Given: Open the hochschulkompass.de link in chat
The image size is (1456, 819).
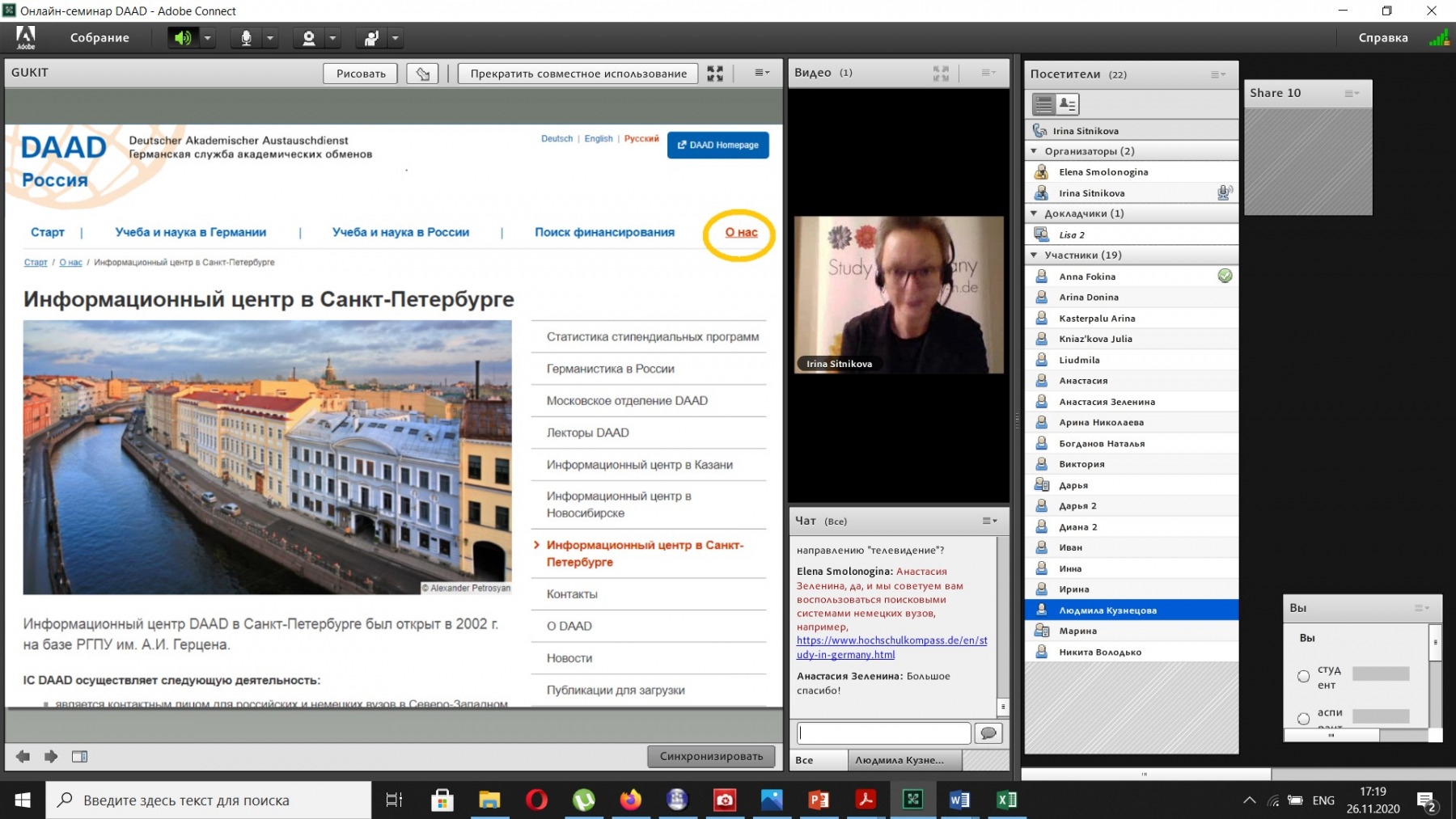Looking at the screenshot, I should point(891,648).
